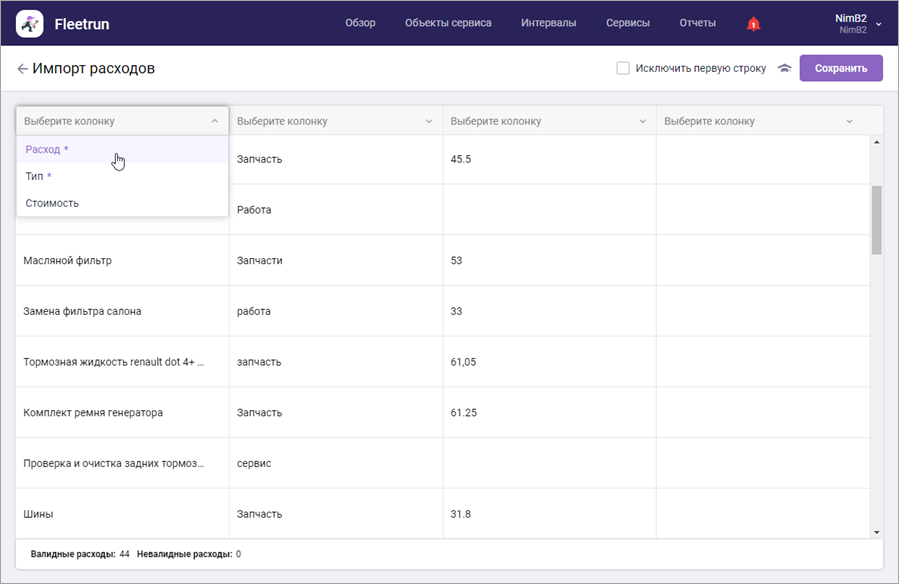The height and width of the screenshot is (584, 899).
Task: Choose Тип option in dropdown list
Action: coord(38,176)
